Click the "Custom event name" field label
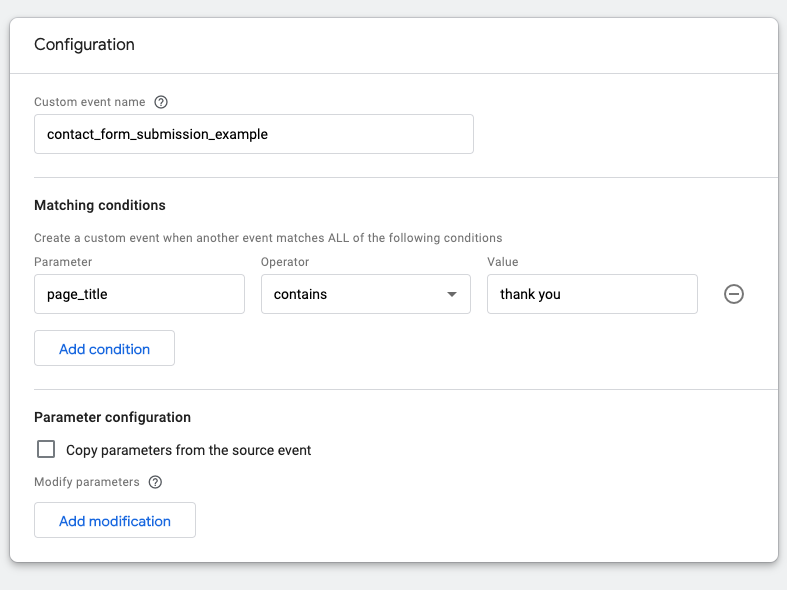The width and height of the screenshot is (787, 590). (x=89, y=102)
